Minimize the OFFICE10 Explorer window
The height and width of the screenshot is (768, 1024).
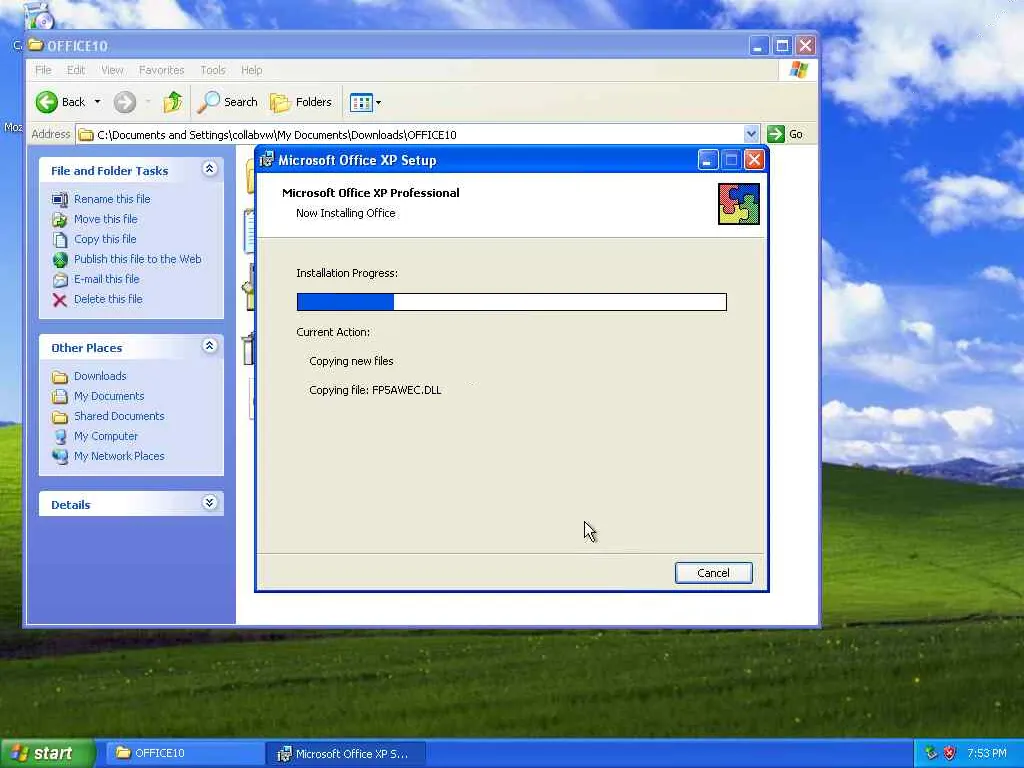tap(758, 46)
